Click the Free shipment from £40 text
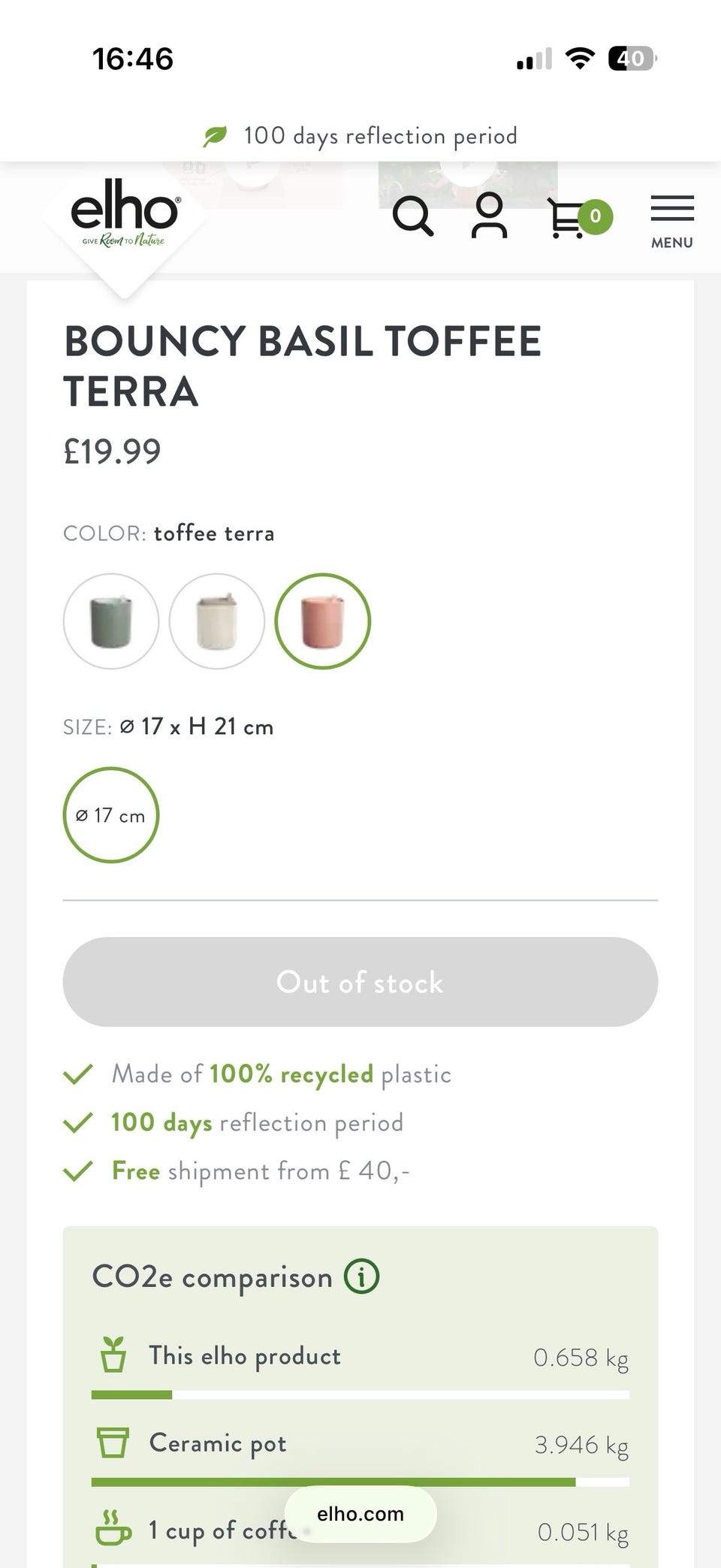Viewport: 721px width, 1568px height. [x=260, y=1171]
